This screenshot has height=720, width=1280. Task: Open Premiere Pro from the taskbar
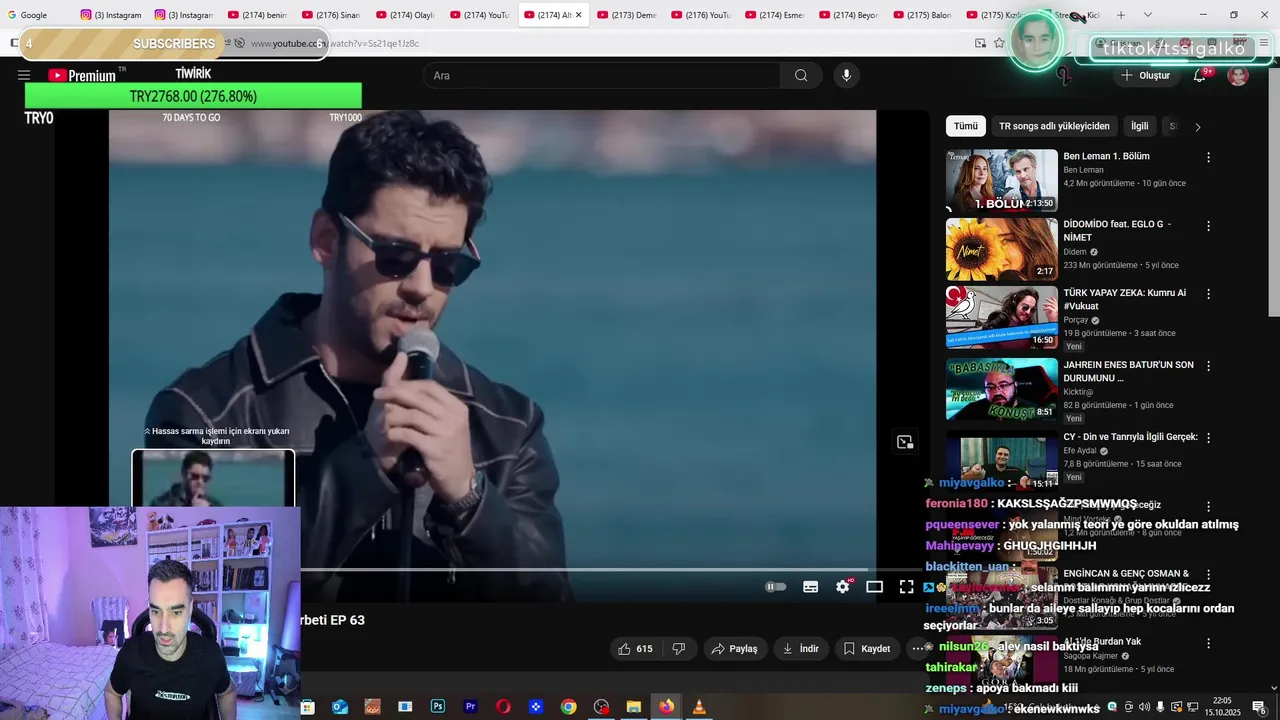470,707
